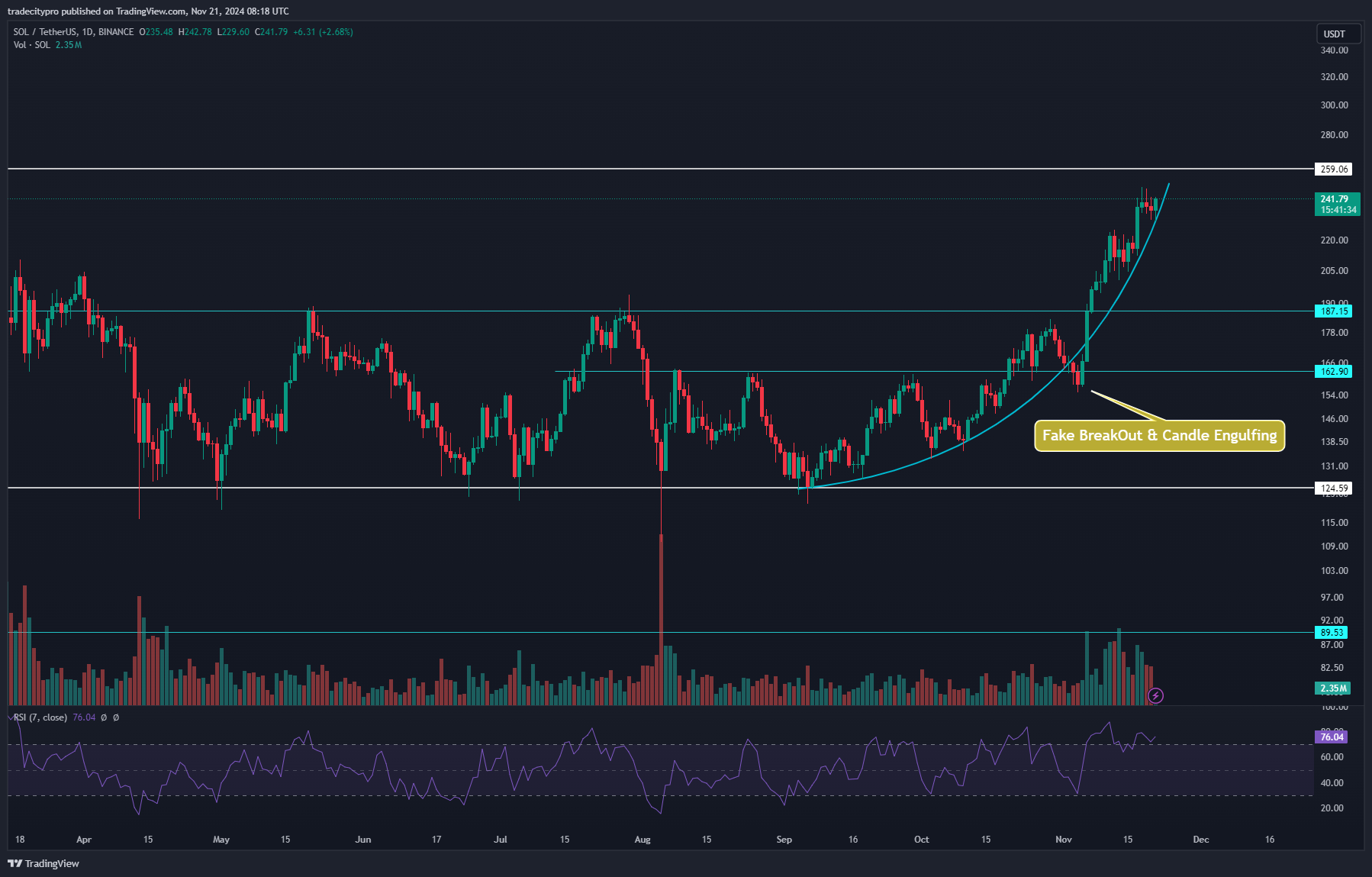Click the C241.79 close value
Image resolution: width=1372 pixels, height=877 pixels.
pos(271,32)
